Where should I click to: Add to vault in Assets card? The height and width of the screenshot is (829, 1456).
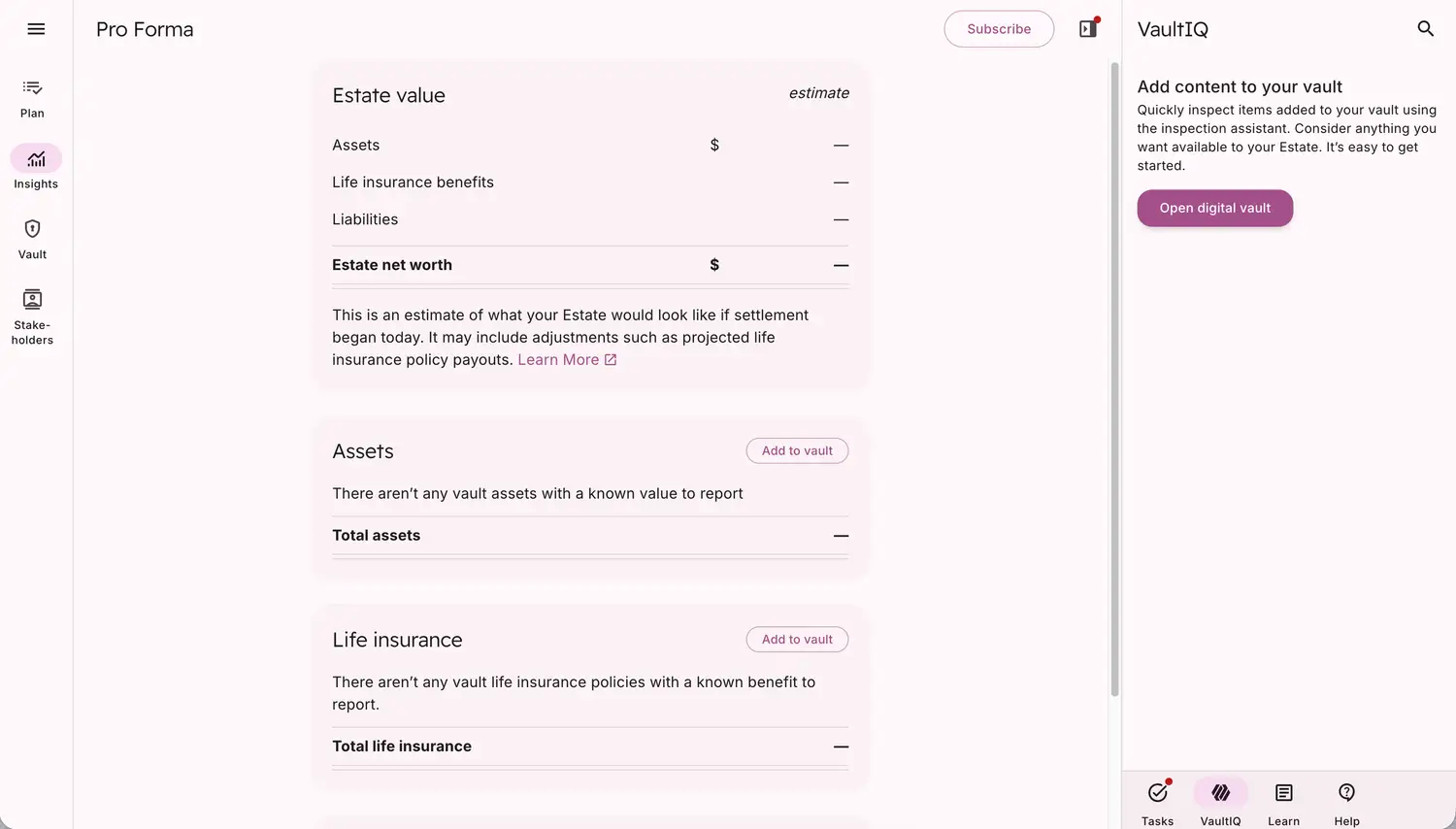[797, 450]
